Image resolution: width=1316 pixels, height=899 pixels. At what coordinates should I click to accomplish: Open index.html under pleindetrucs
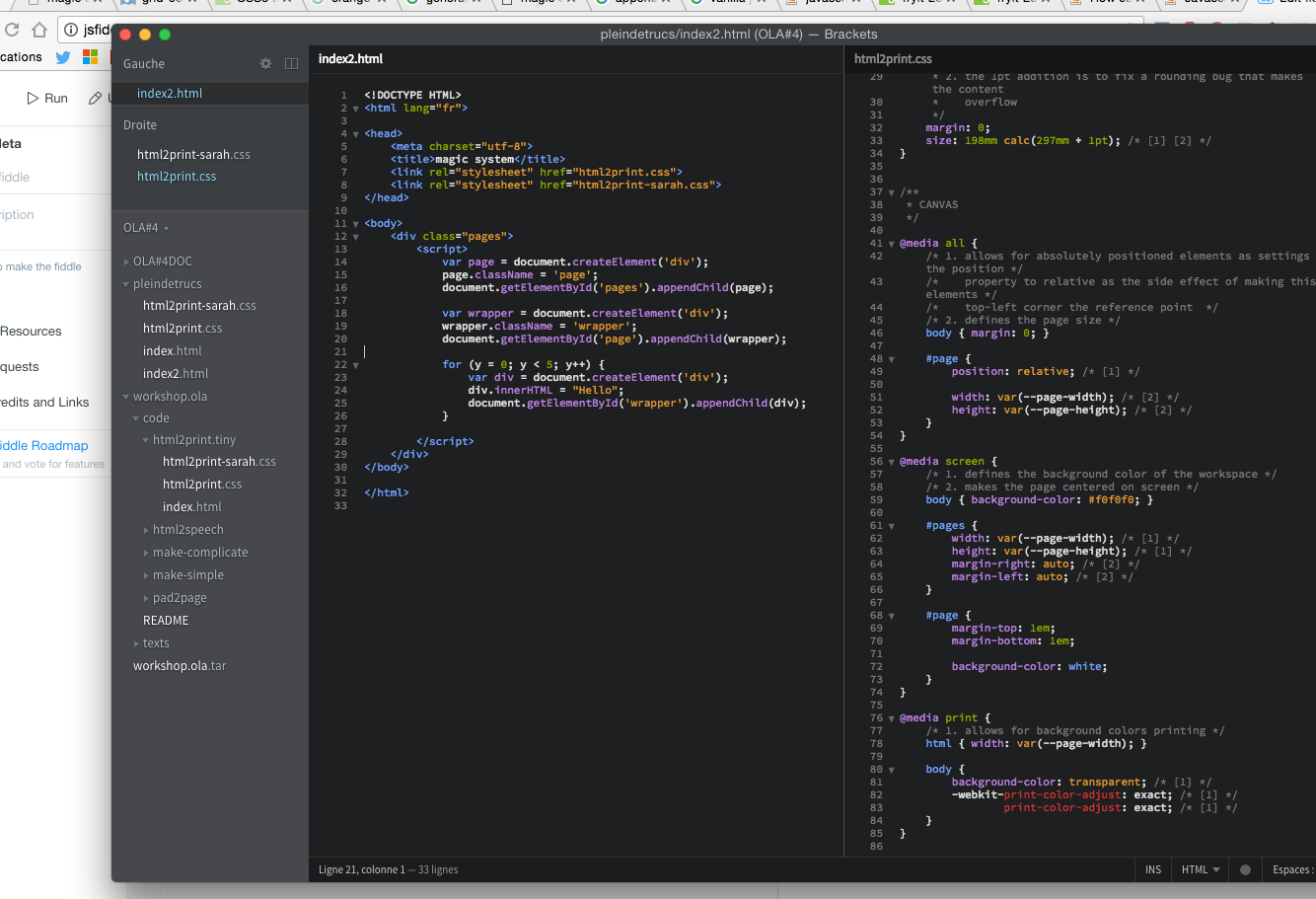click(172, 351)
